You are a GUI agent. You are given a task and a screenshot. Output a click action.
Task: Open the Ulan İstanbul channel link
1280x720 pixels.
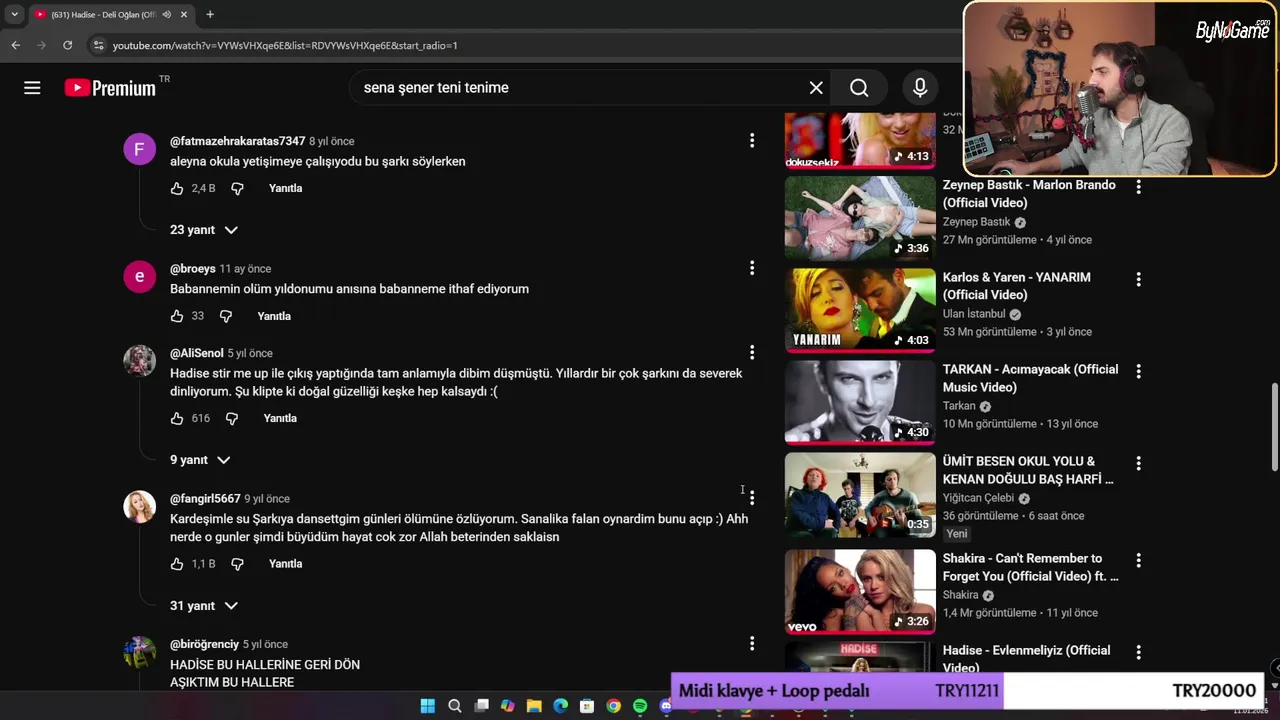pyautogui.click(x=974, y=314)
